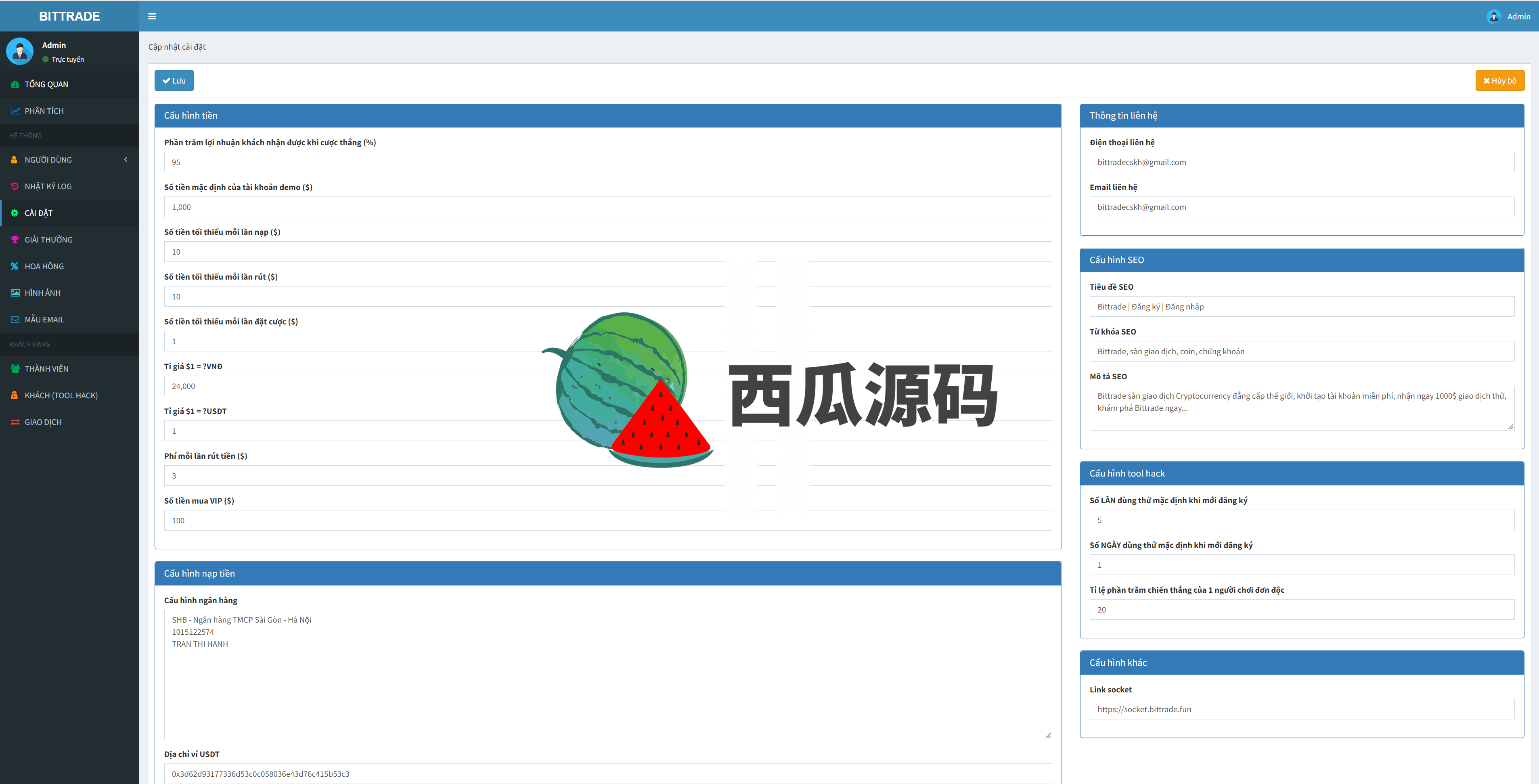
Task: Click the NHẬT KÝ LOG history icon
Action: pos(15,186)
